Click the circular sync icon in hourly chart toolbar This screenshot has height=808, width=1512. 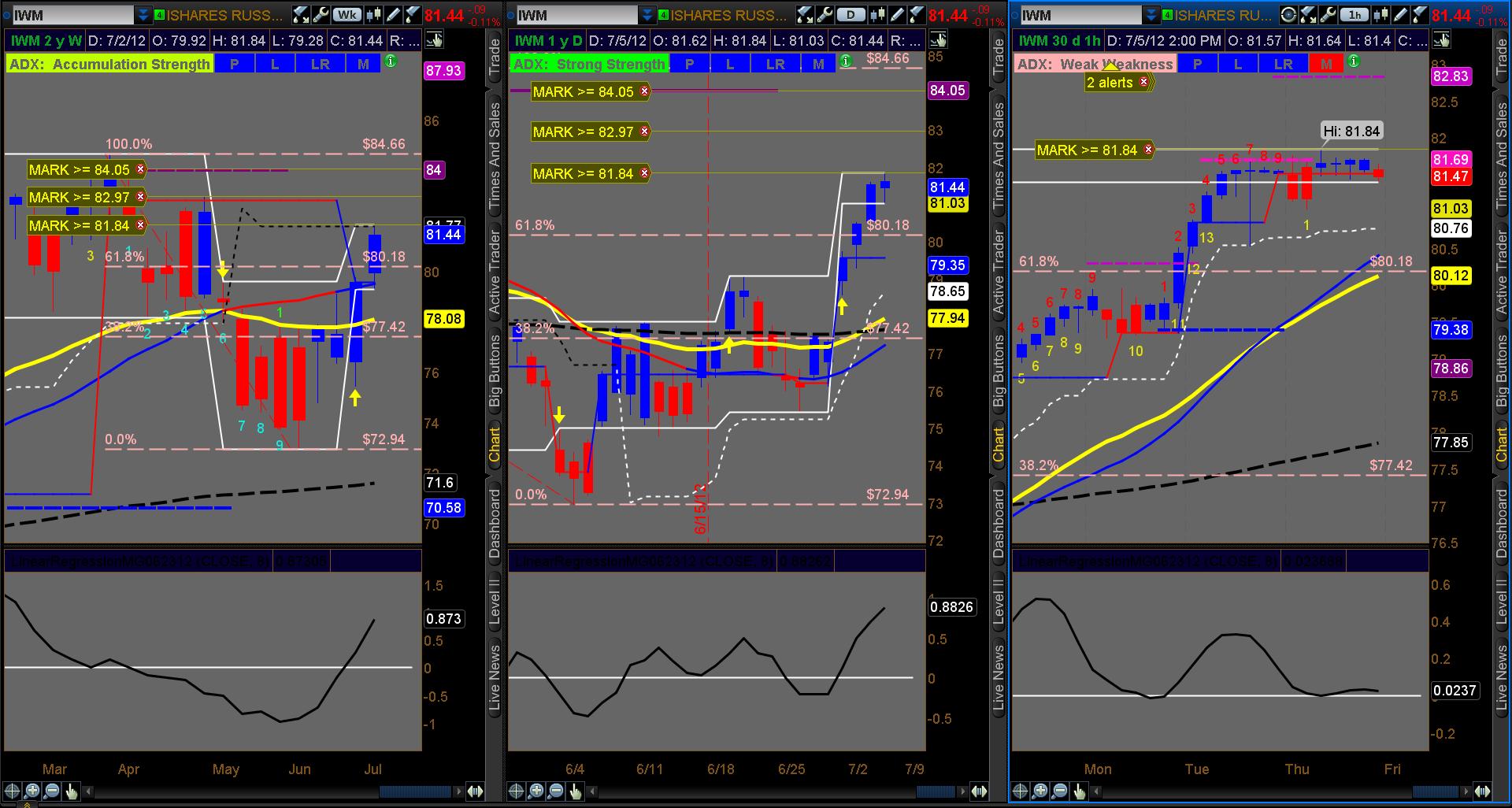tap(1288, 15)
